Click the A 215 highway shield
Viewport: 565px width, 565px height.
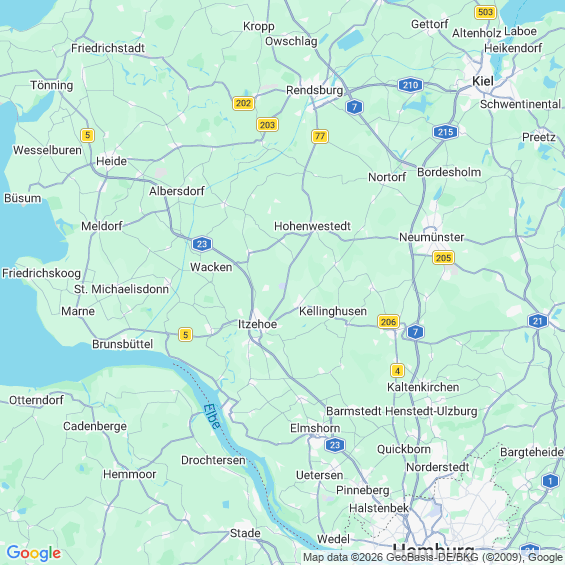[445, 132]
